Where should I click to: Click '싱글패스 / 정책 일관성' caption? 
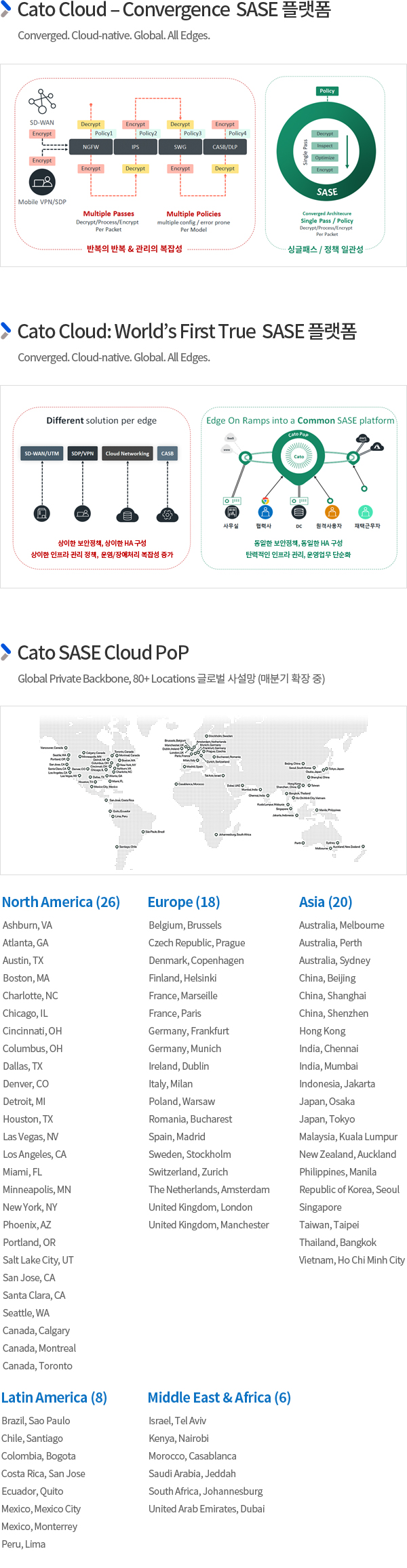(x=326, y=249)
